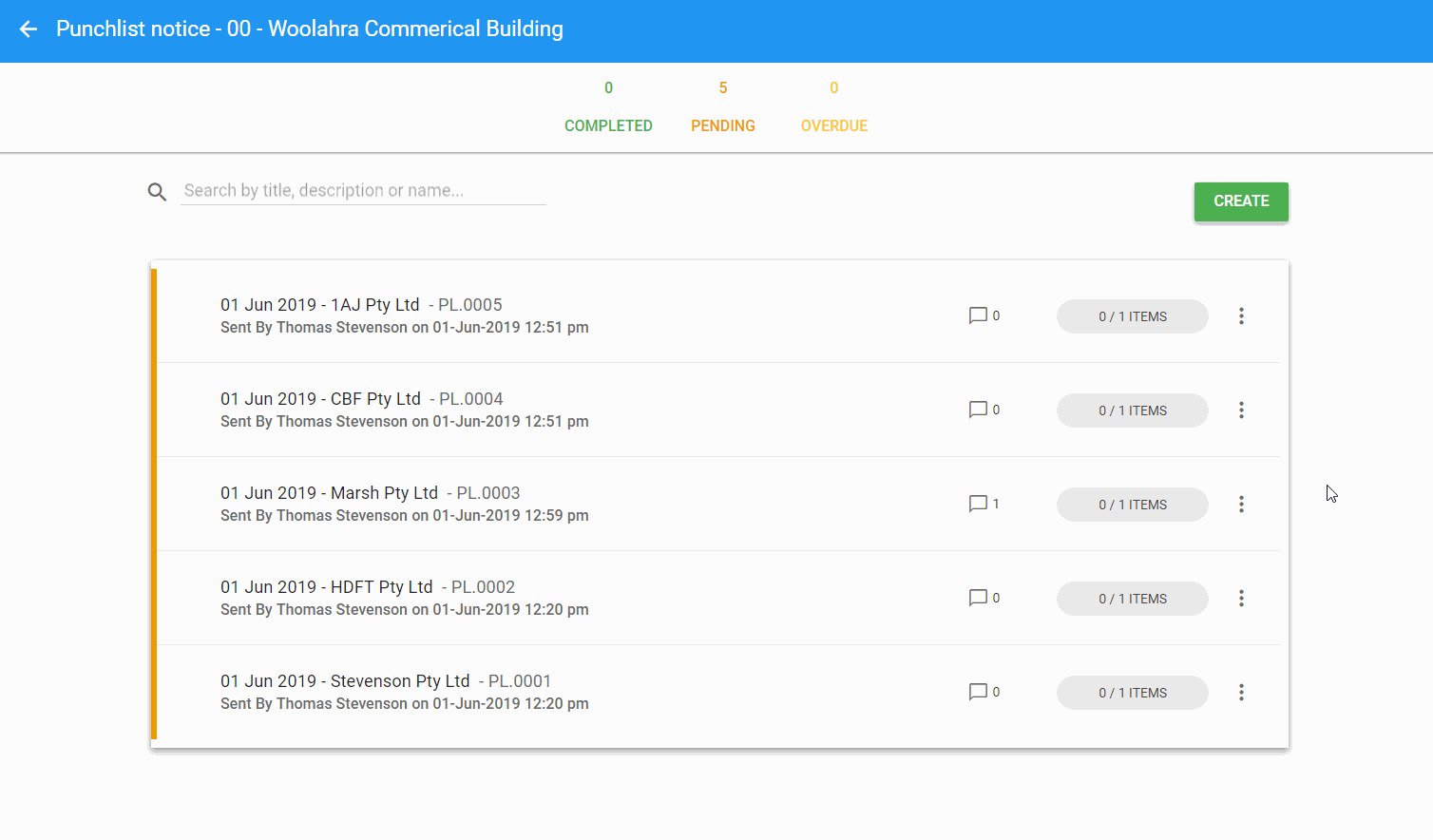This screenshot has height=840, width=1433.
Task: Click 0/1 Items button for PL.0004
Action: click(1133, 410)
